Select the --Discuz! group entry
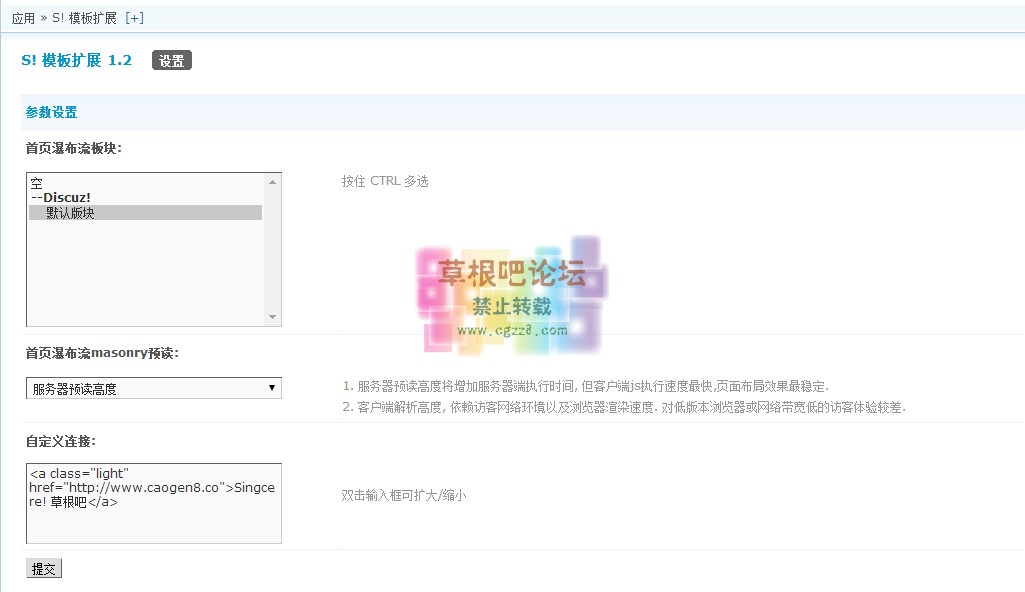The height and width of the screenshot is (592, 1025). [60, 197]
